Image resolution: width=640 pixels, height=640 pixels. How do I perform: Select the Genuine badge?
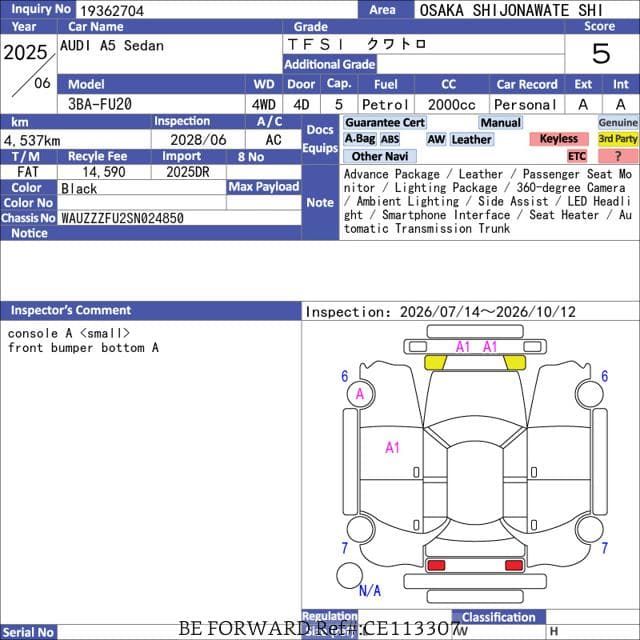tap(618, 122)
